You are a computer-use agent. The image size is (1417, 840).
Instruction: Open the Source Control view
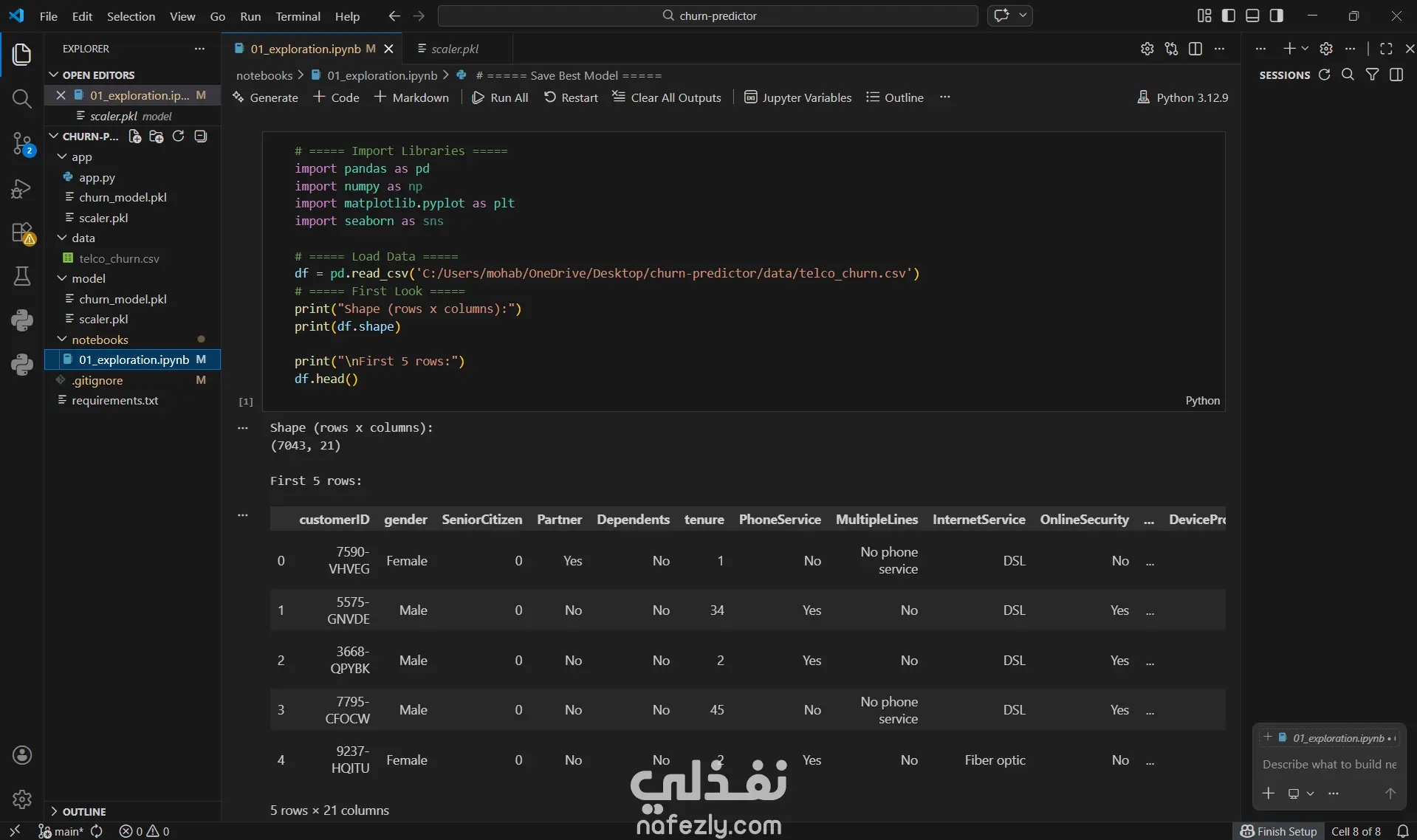tap(22, 143)
